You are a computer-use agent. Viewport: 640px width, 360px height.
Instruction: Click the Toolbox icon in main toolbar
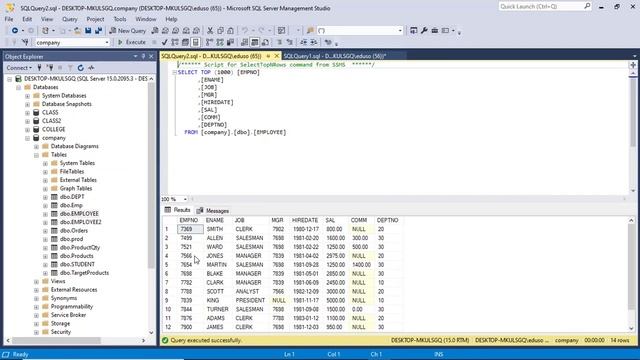point(435,31)
